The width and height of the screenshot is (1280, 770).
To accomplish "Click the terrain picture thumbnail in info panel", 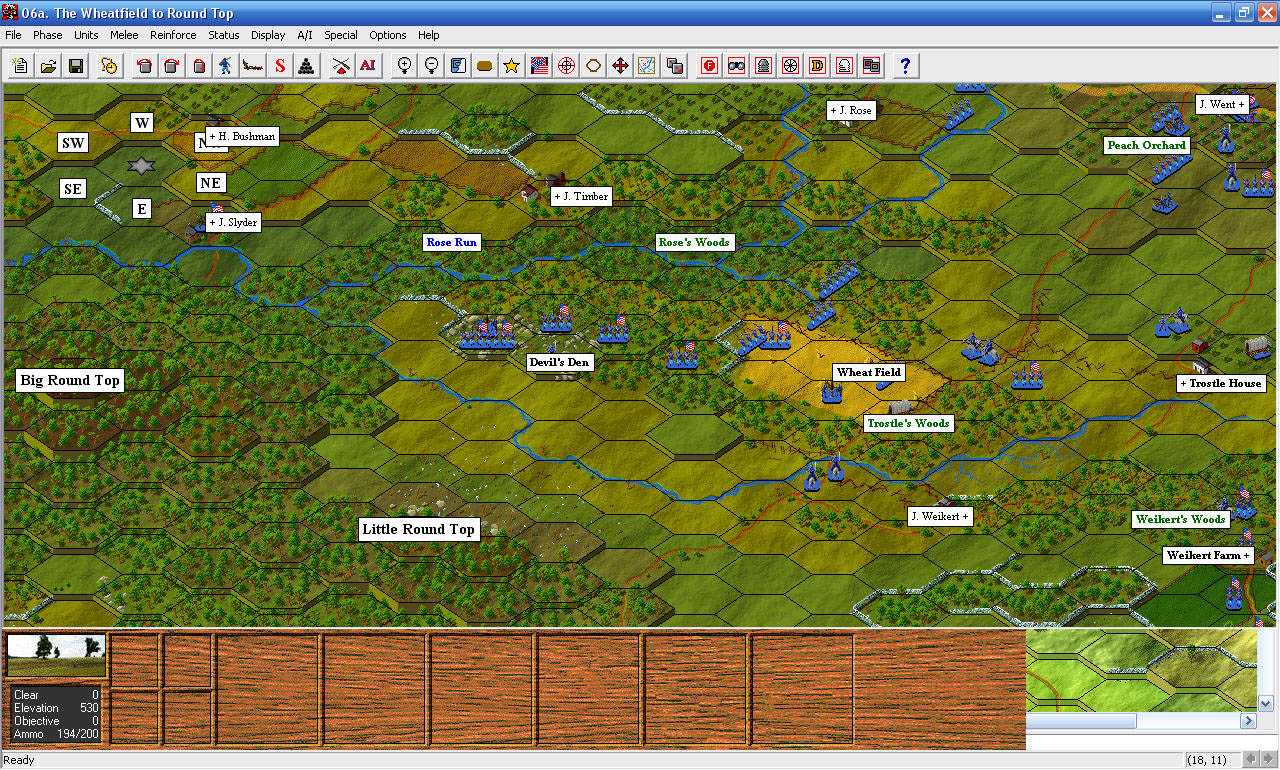I will (56, 655).
